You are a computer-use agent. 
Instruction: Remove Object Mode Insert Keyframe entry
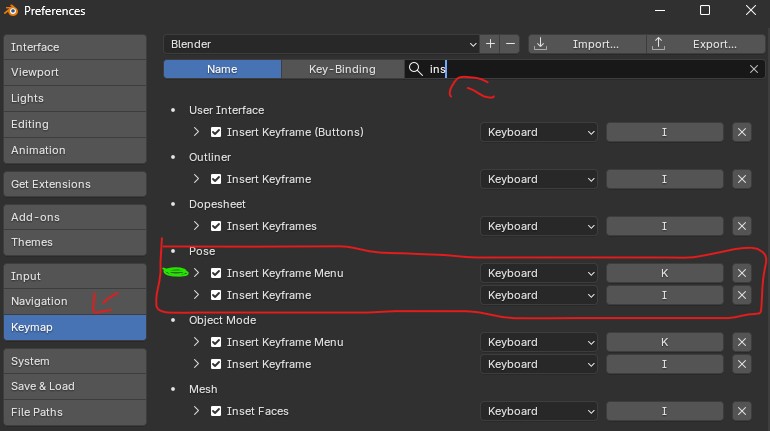pyautogui.click(x=742, y=364)
